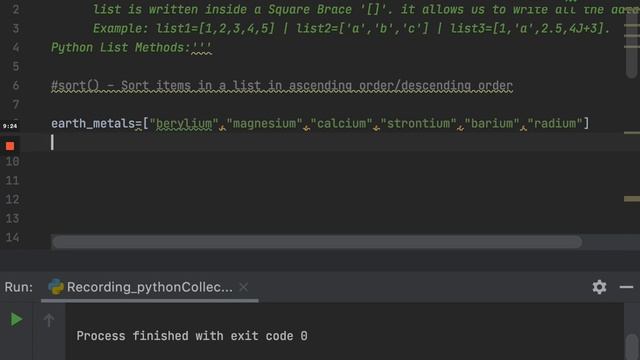The width and height of the screenshot is (640, 360).
Task: Click "Process finished with exit code 0" output
Action: (192, 336)
